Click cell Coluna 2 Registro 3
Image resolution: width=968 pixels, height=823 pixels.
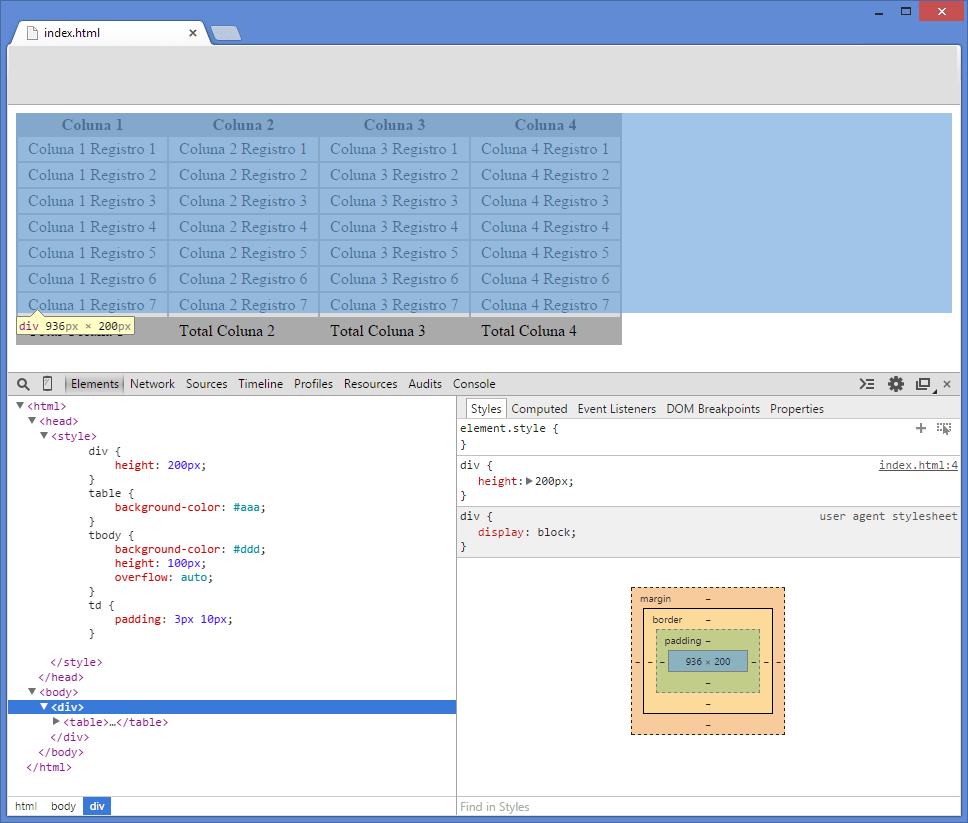[x=243, y=201]
